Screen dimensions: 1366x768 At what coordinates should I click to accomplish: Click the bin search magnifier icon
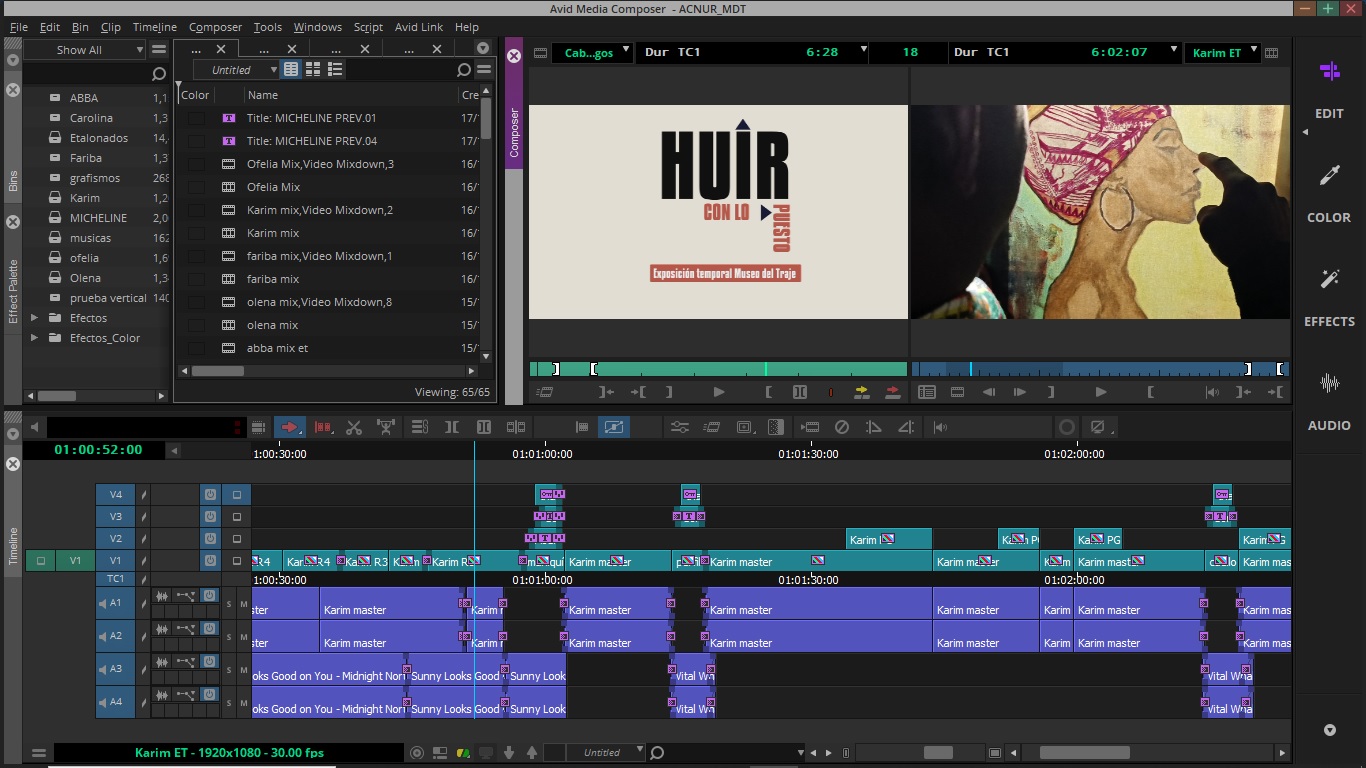pyautogui.click(x=463, y=70)
